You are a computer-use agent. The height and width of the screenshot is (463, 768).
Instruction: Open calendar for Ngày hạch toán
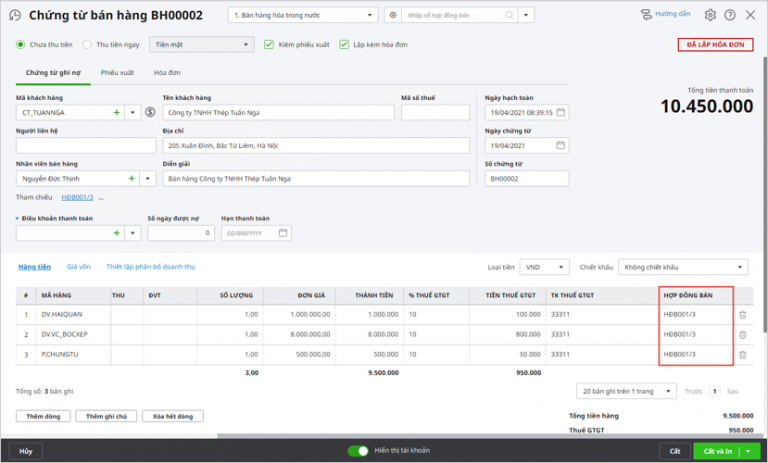point(561,112)
